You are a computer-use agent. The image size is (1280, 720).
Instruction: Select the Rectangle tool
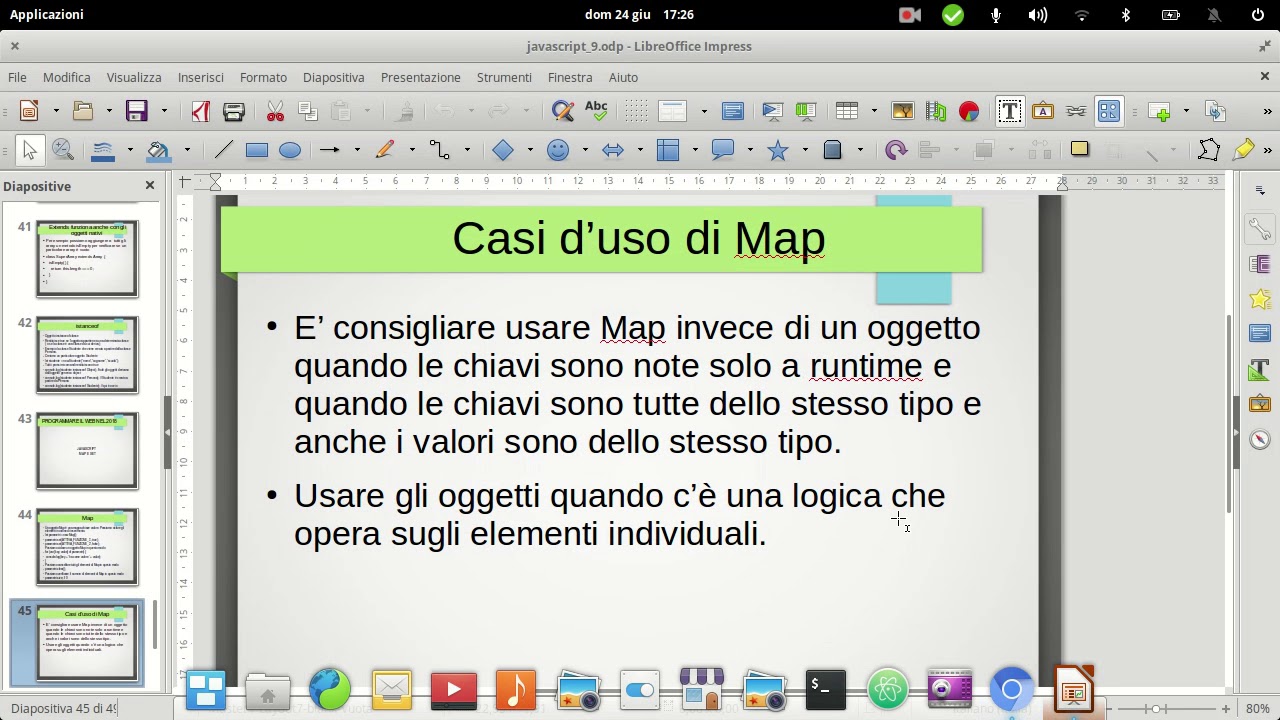[x=257, y=150]
